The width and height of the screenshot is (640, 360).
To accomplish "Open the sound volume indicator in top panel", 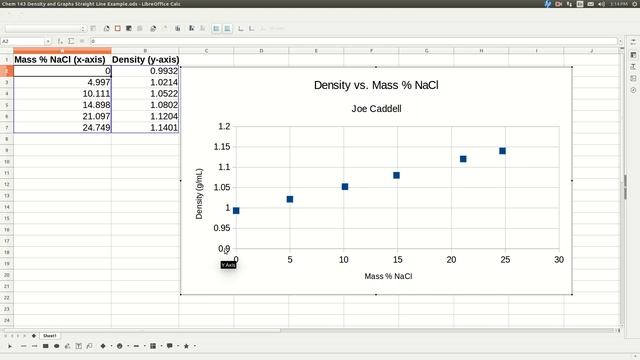I will point(601,4).
